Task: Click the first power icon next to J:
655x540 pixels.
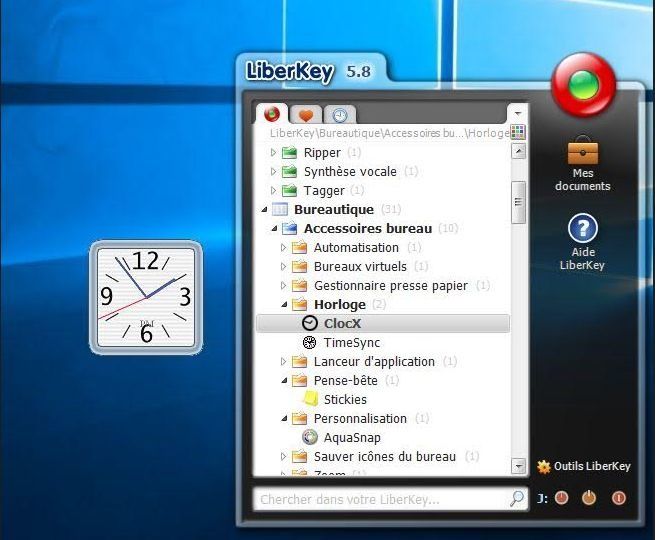Action: pos(561,498)
